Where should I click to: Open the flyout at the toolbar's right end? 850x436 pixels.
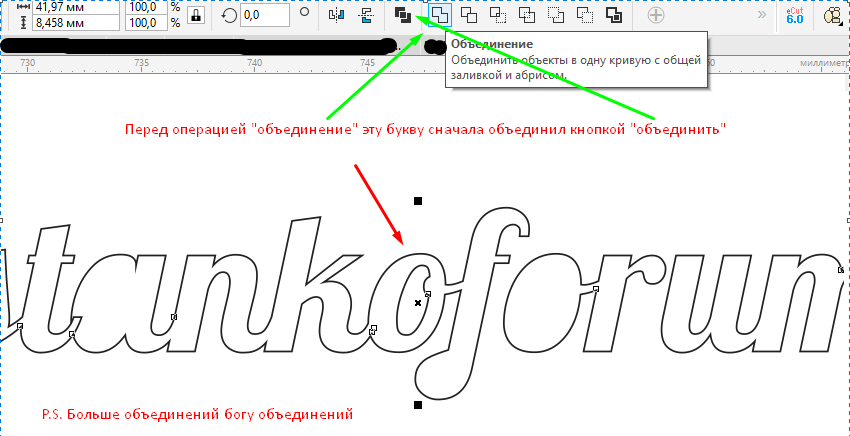point(832,15)
